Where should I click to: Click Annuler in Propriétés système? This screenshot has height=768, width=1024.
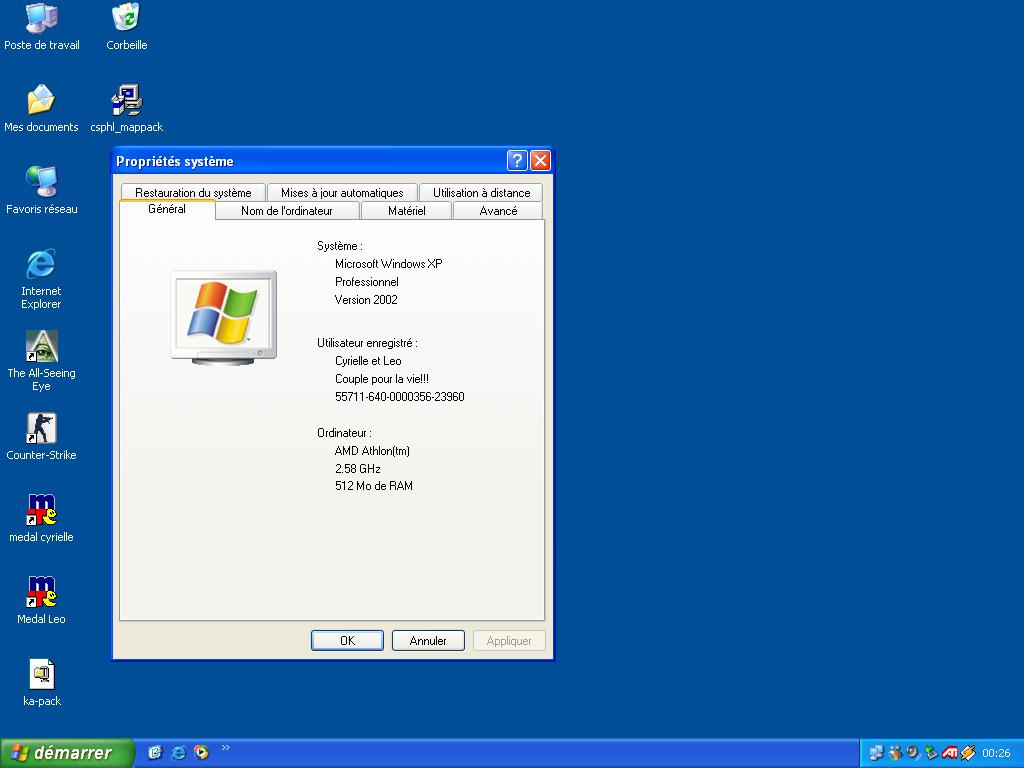(x=428, y=641)
